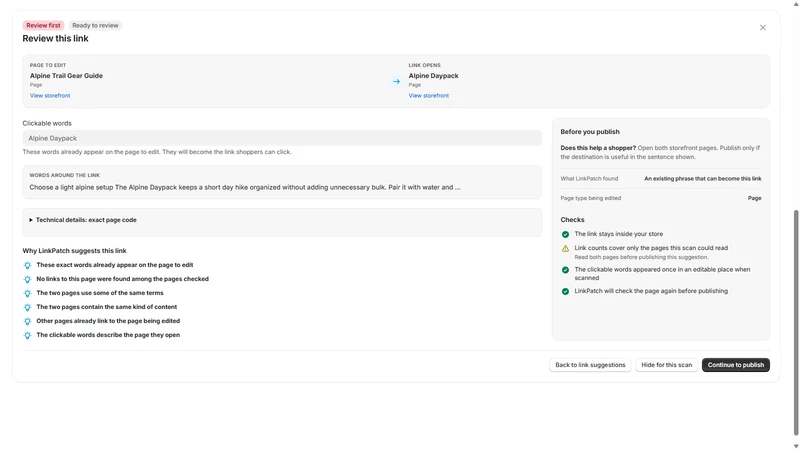Click 'Why LinkPatch suggests this link' heading
The width and height of the screenshot is (800, 450).
74,251
